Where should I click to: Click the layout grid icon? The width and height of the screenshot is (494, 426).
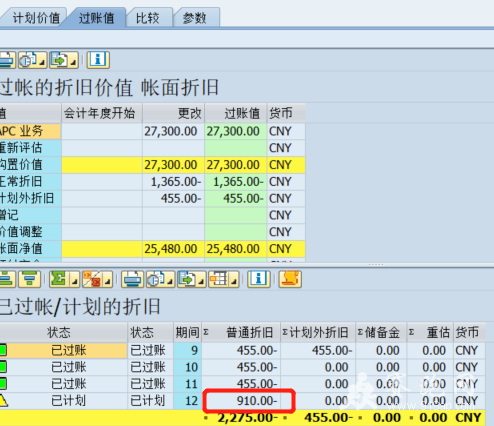218,279
